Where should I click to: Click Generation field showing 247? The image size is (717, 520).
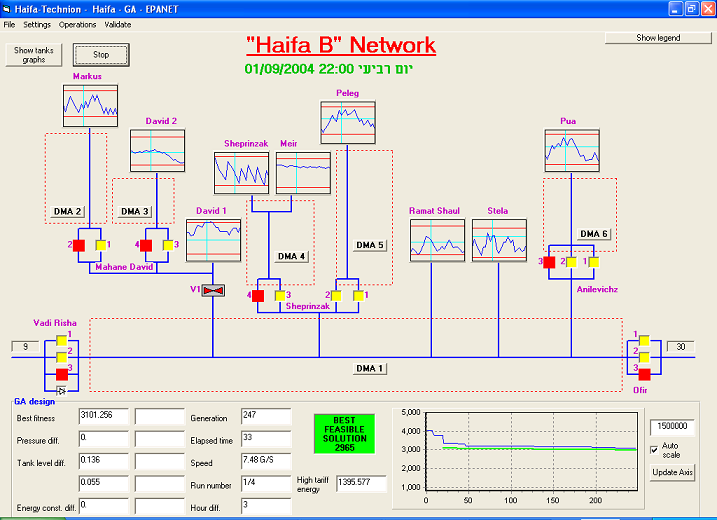pos(266,417)
